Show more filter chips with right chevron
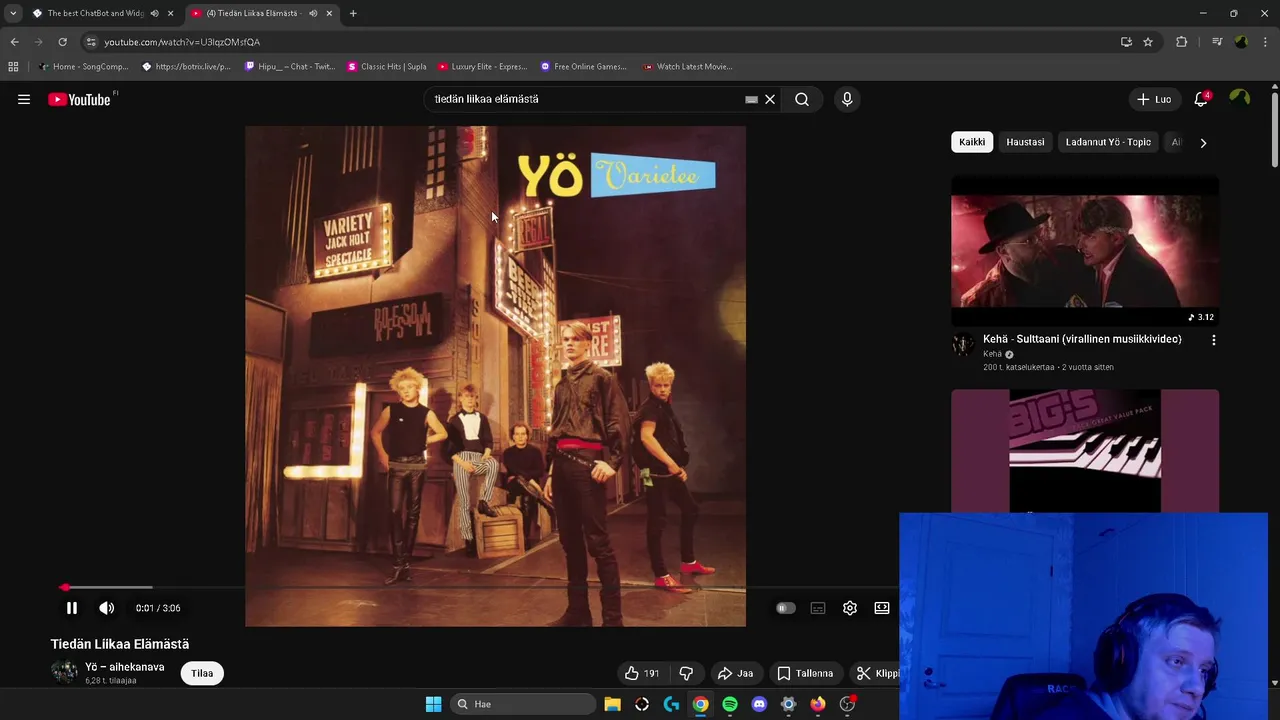This screenshot has width=1280, height=720. pyautogui.click(x=1203, y=143)
